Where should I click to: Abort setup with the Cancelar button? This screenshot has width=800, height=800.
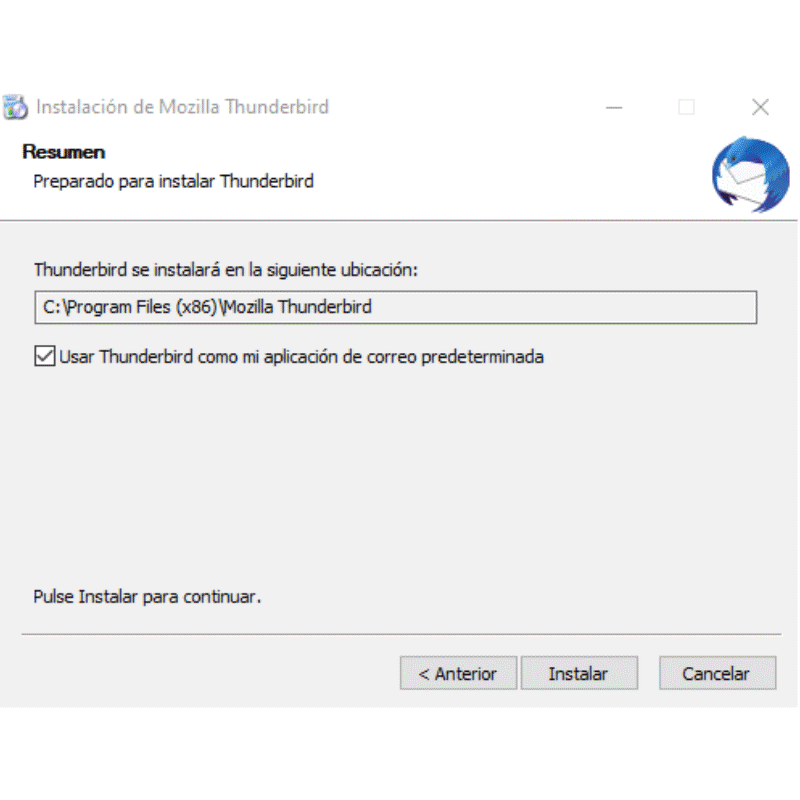tap(717, 673)
